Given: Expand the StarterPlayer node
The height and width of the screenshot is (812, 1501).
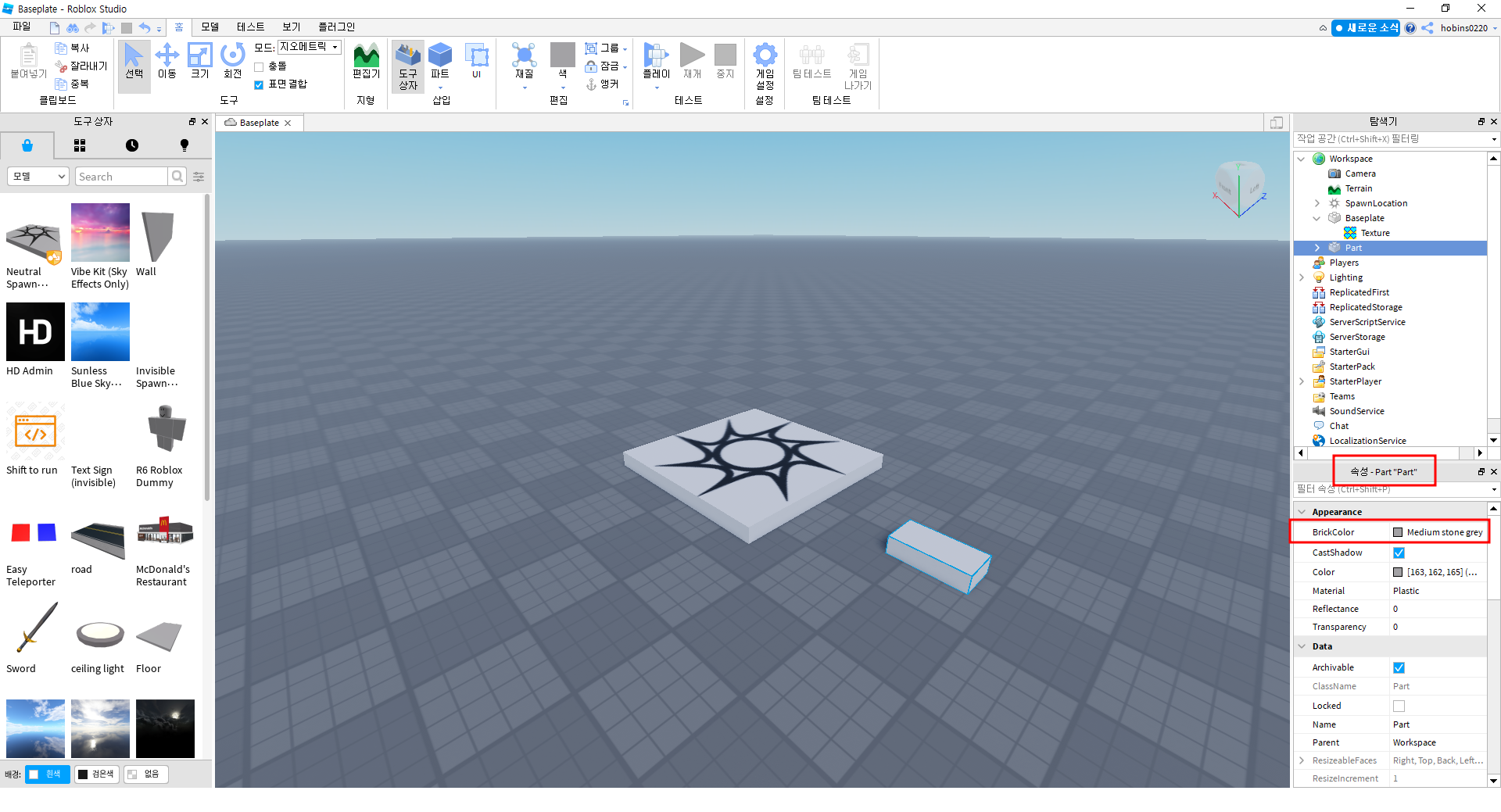Looking at the screenshot, I should [1301, 381].
